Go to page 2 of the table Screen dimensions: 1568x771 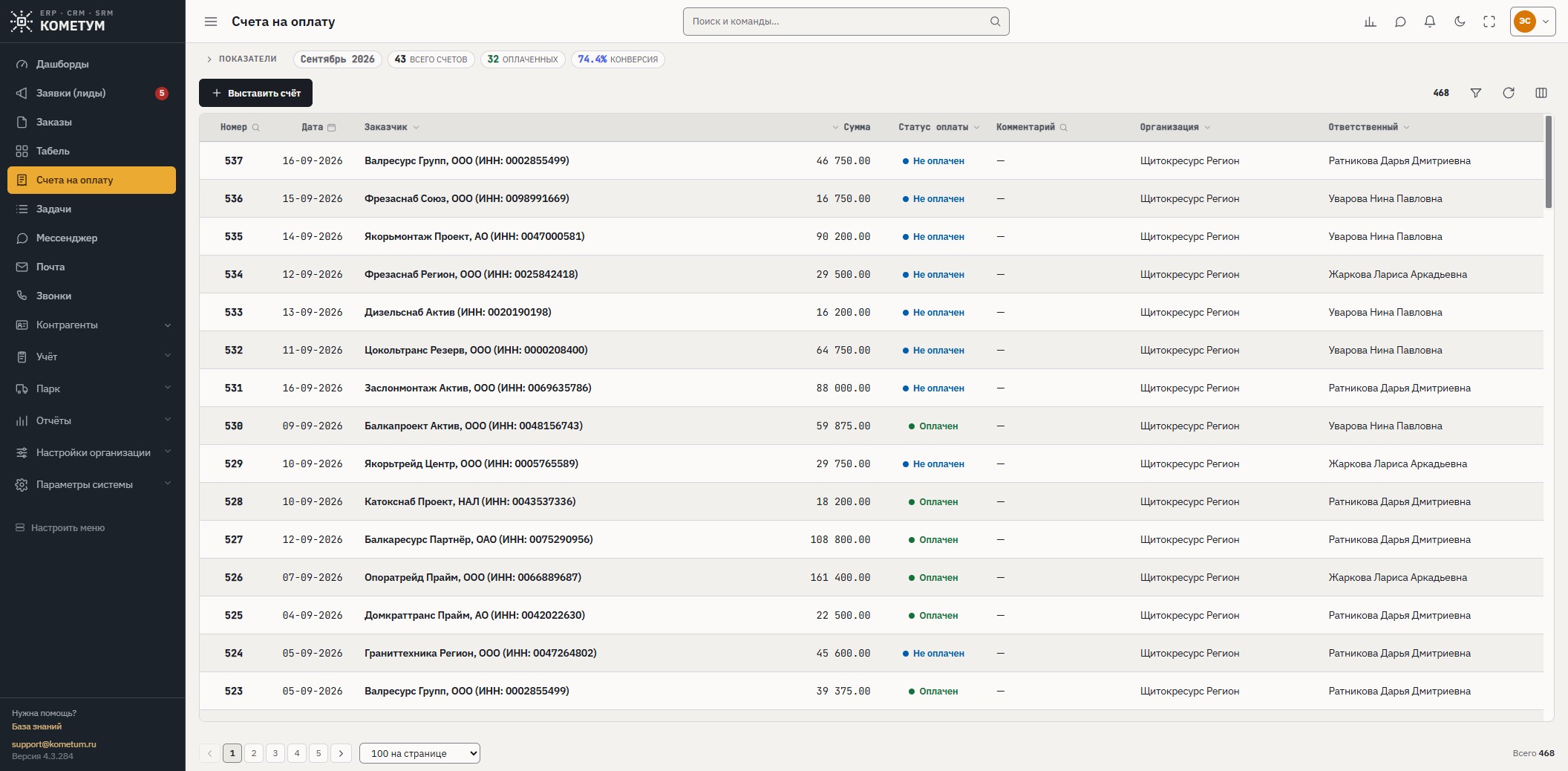point(254,753)
